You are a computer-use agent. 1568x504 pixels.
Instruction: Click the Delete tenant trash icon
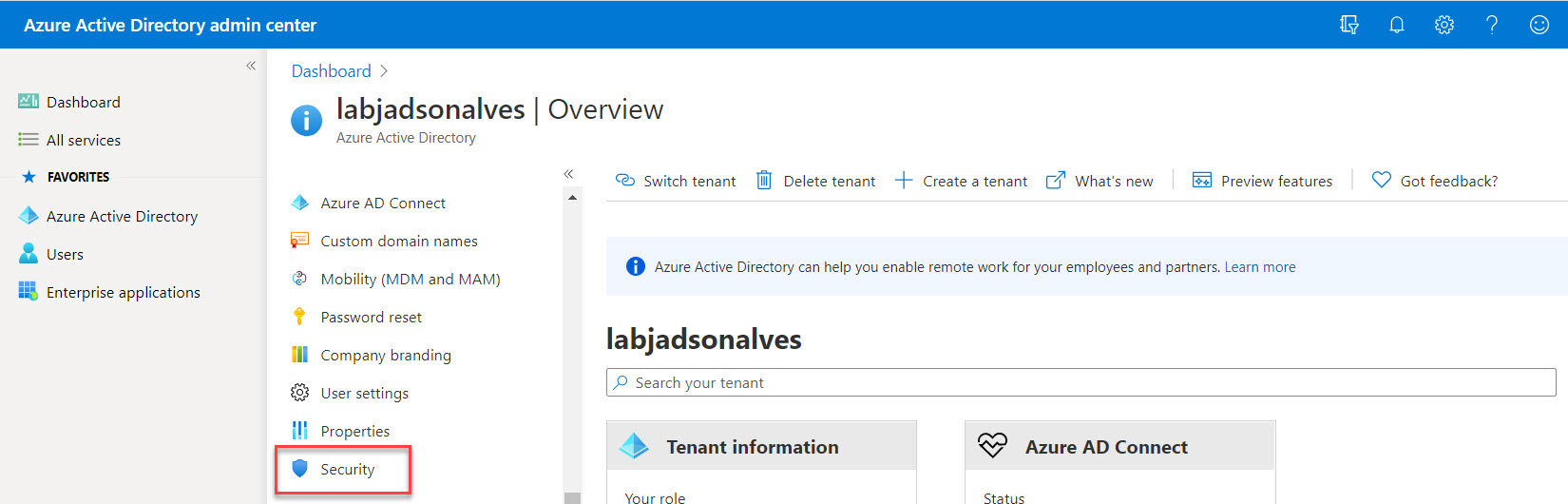[763, 181]
